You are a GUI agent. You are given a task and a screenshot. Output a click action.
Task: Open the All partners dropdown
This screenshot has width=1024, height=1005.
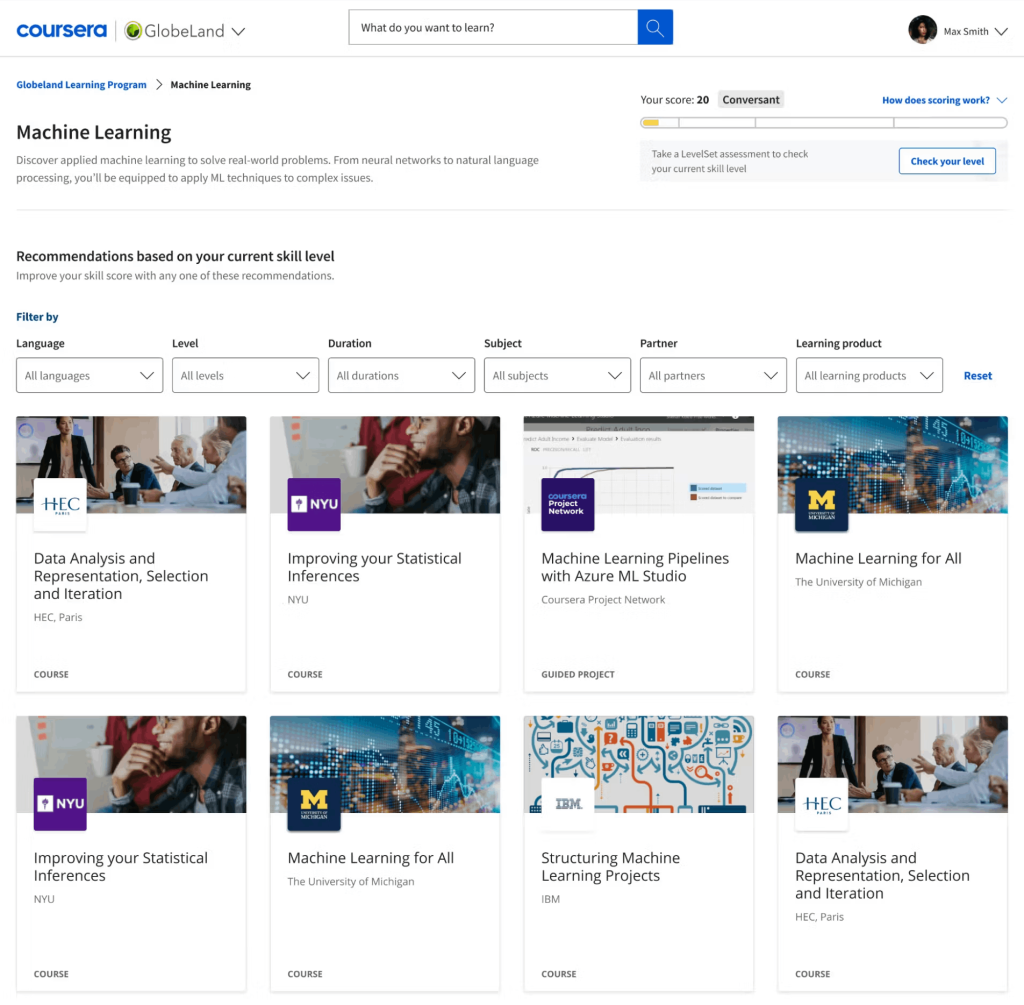713,375
